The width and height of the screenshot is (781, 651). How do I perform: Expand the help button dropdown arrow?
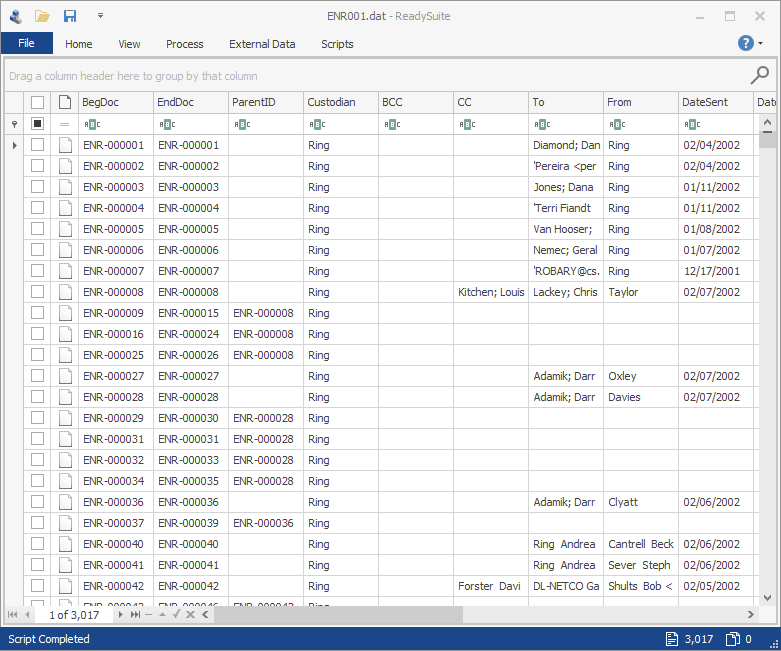tap(761, 43)
